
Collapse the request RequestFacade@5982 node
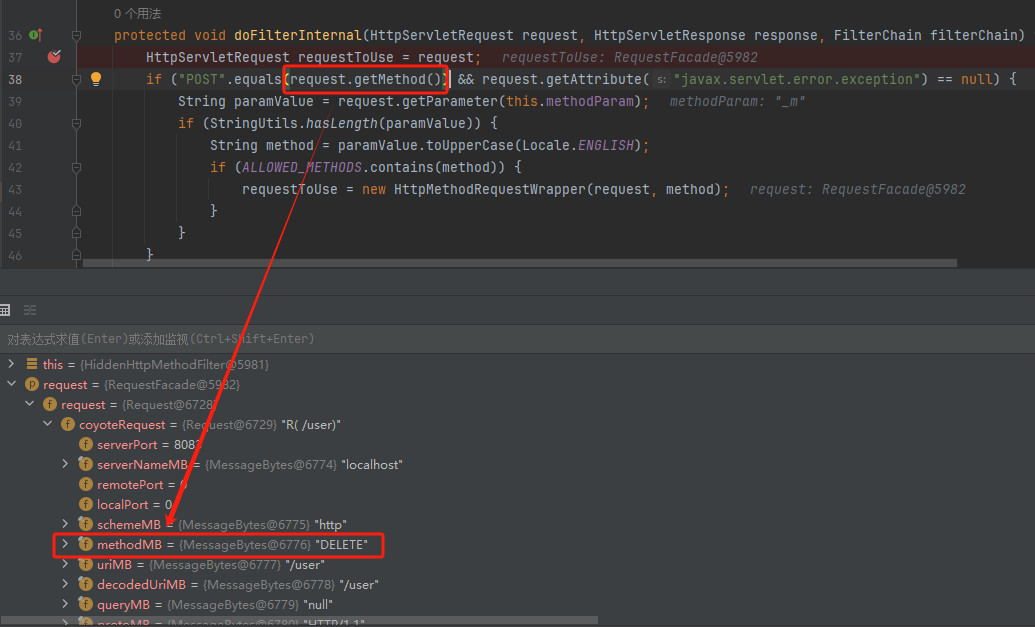(11, 383)
